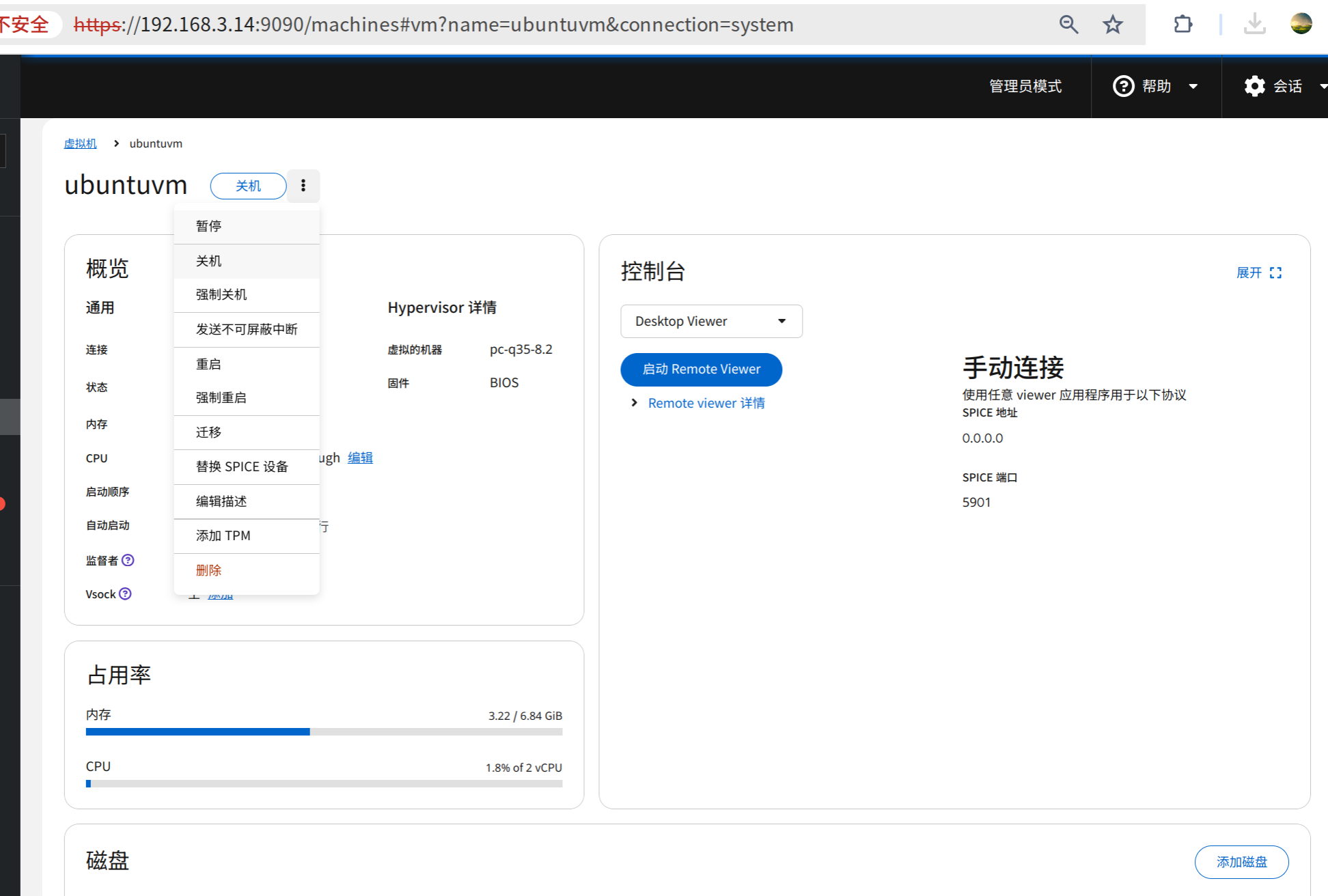Click the session gear icon
The height and width of the screenshot is (896, 1328).
(x=1255, y=86)
